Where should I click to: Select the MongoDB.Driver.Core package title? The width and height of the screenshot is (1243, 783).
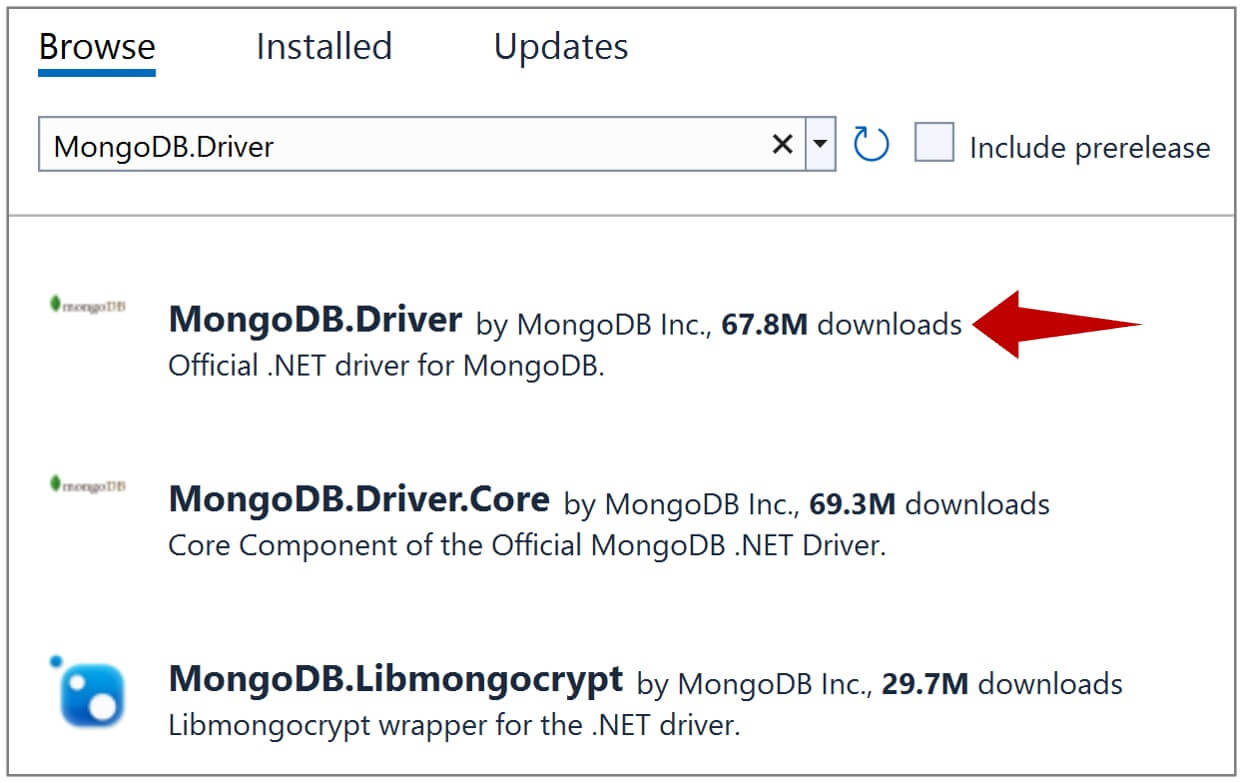point(359,499)
